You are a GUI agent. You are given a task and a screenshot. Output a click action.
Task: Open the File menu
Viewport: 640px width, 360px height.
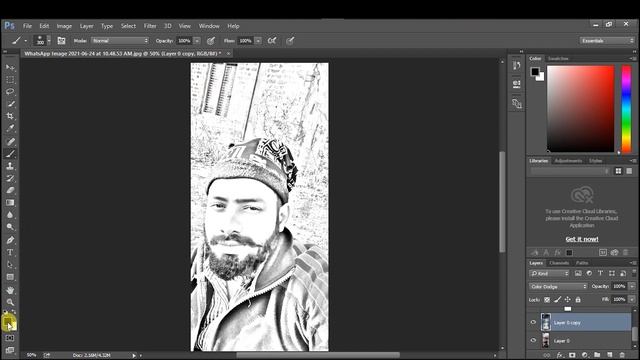[27, 26]
